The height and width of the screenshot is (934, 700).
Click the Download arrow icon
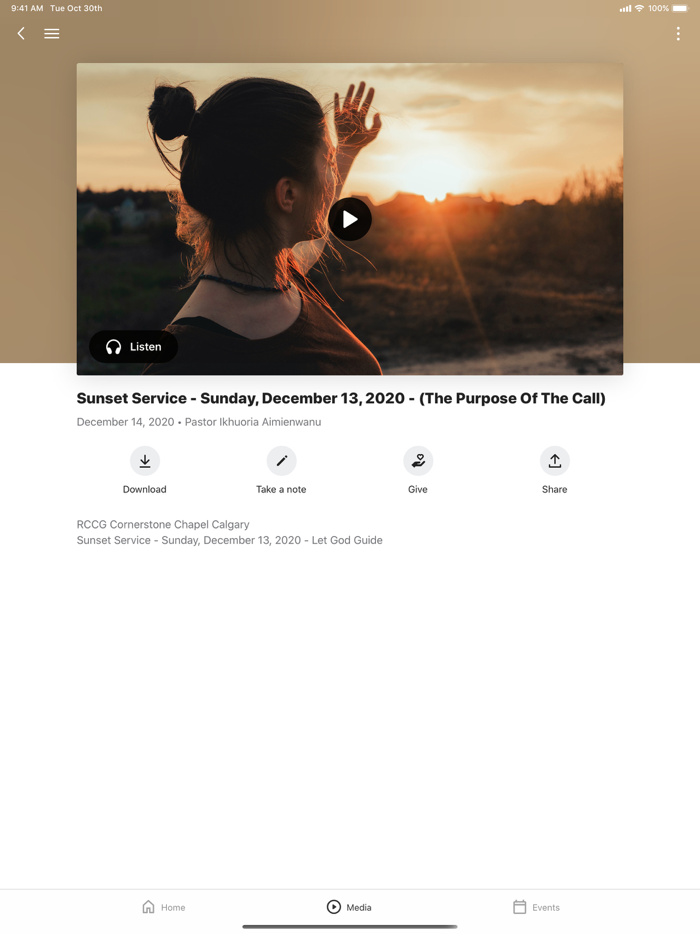point(145,461)
